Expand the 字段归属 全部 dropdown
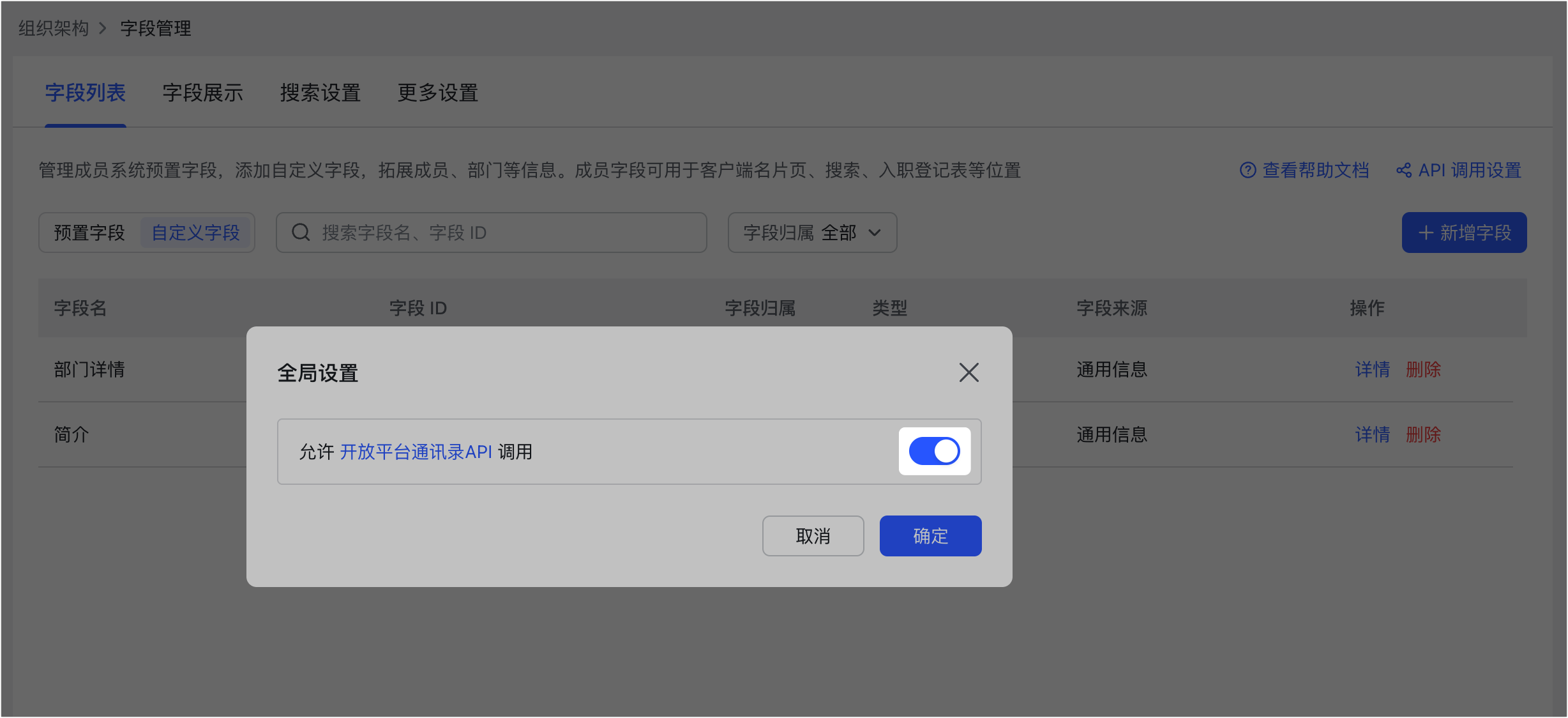1568x718 pixels. click(812, 233)
